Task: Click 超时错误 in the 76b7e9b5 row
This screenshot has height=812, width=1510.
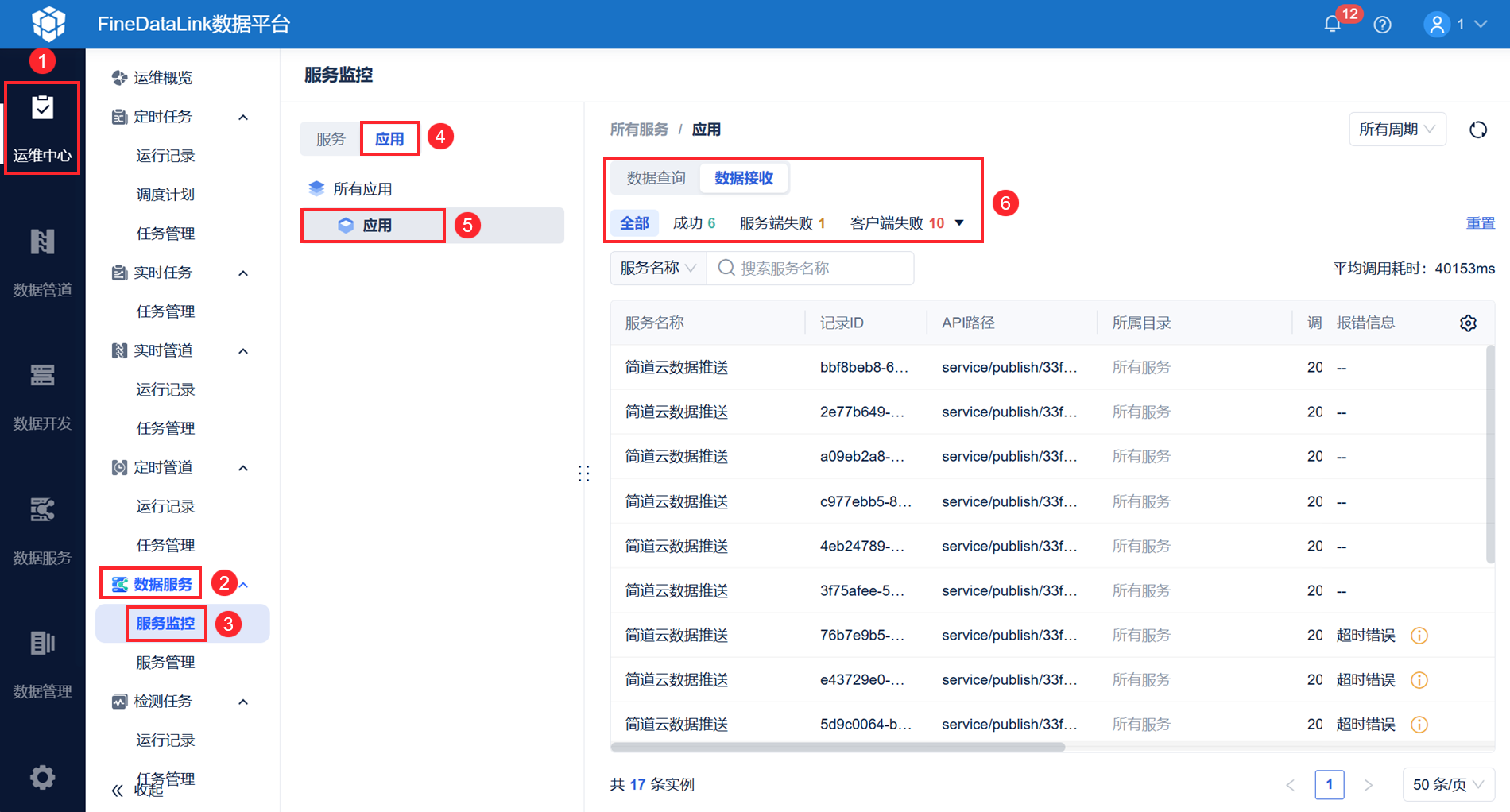Action: pos(1365,636)
